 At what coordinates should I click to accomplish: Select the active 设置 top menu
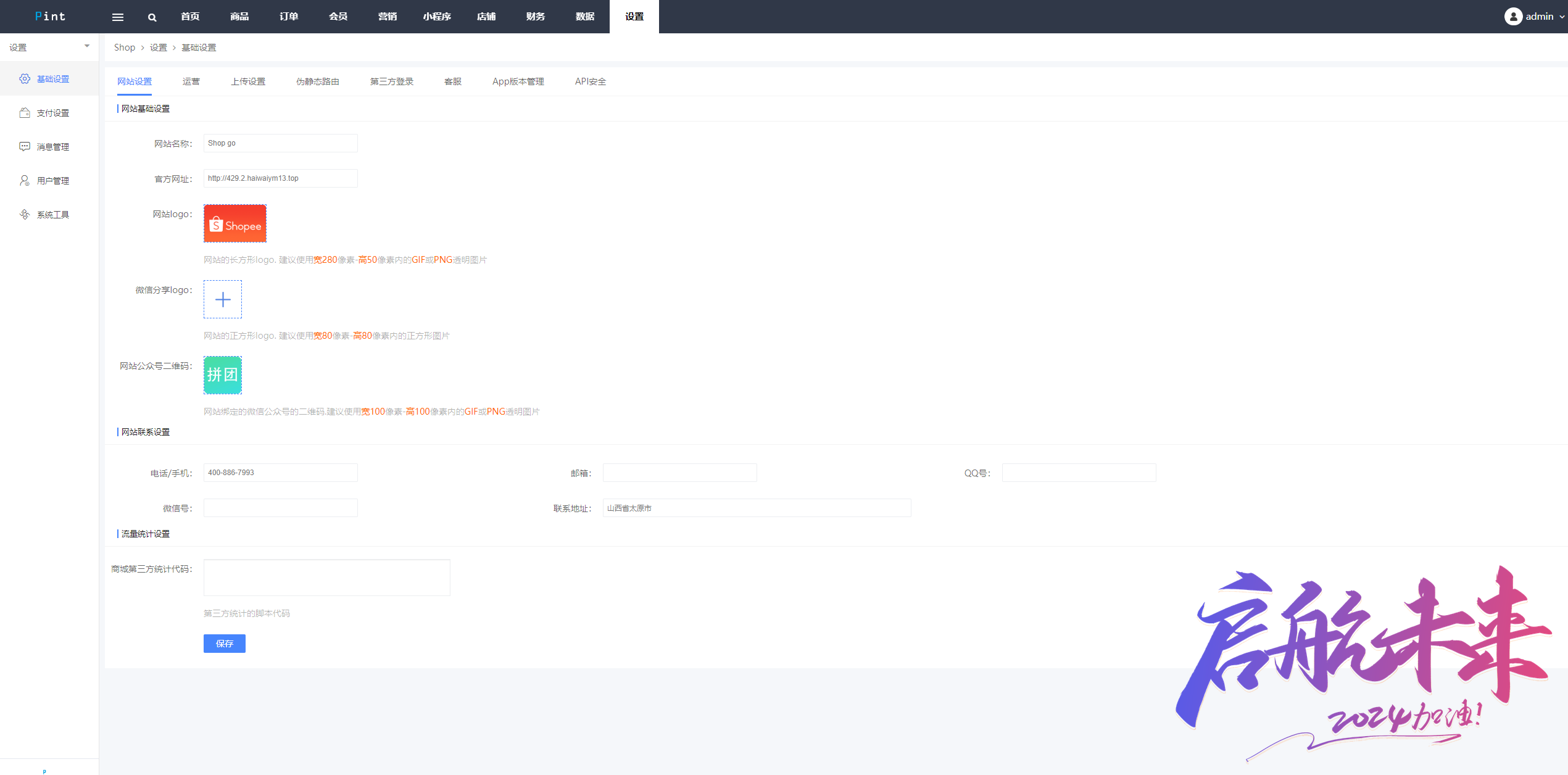(634, 17)
